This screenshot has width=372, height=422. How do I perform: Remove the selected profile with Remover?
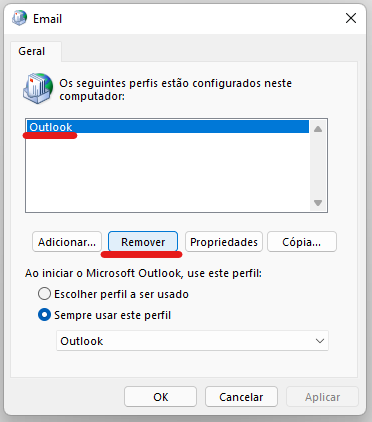click(143, 242)
